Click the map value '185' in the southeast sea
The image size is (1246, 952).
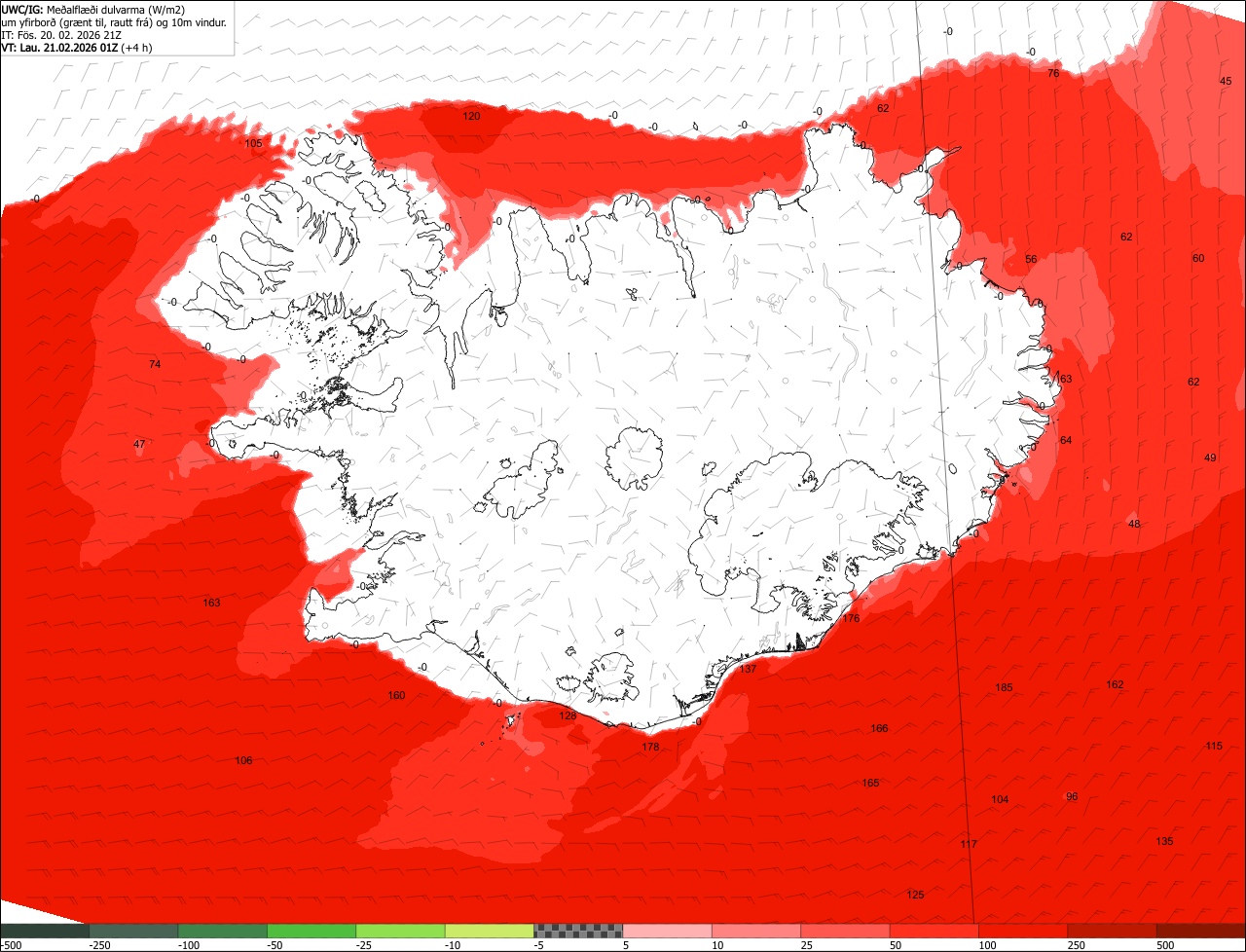(1004, 687)
